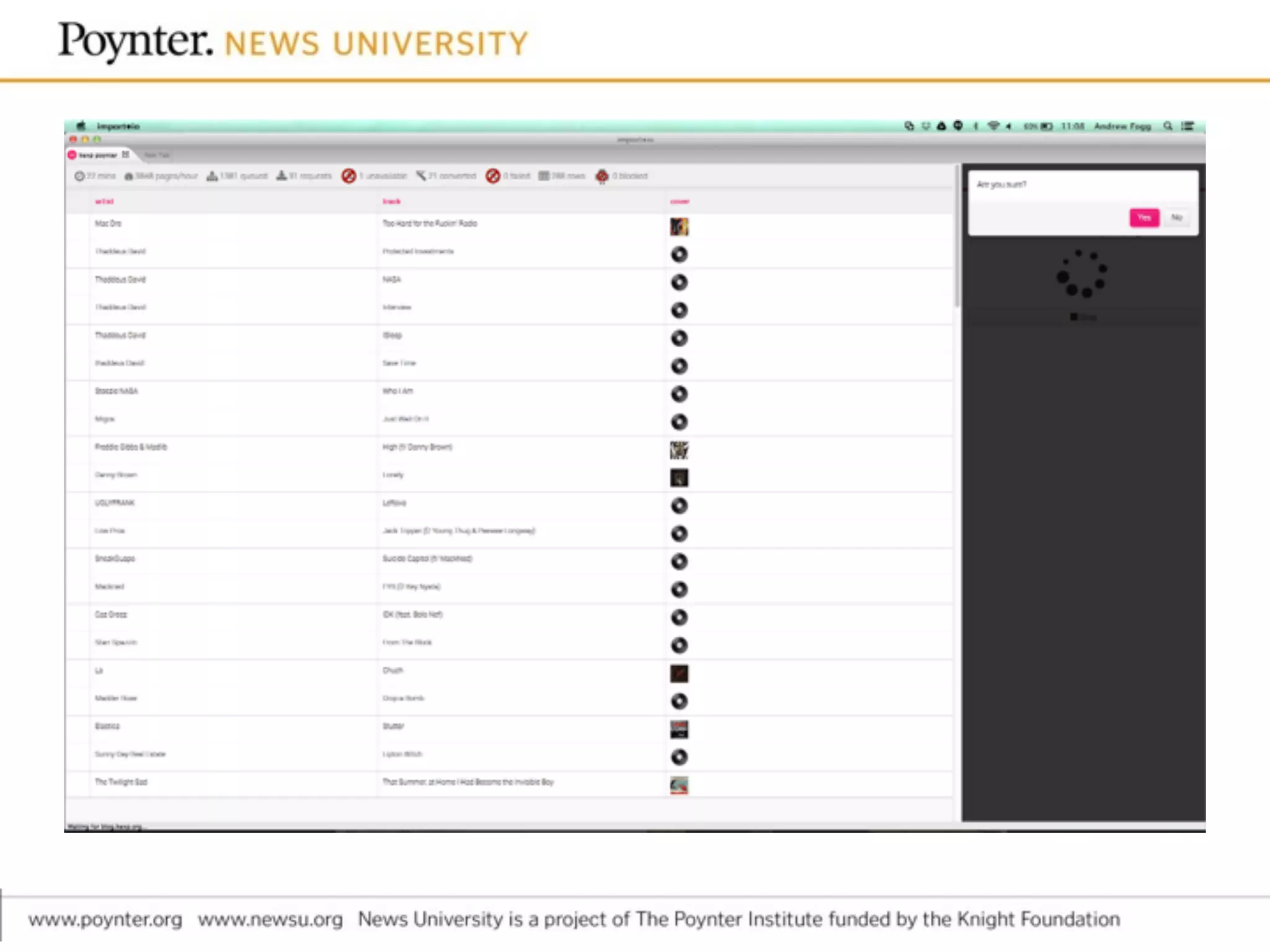The image size is (1270, 952).
Task: Open the Mac Dre cover thumbnail
Action: point(679,227)
